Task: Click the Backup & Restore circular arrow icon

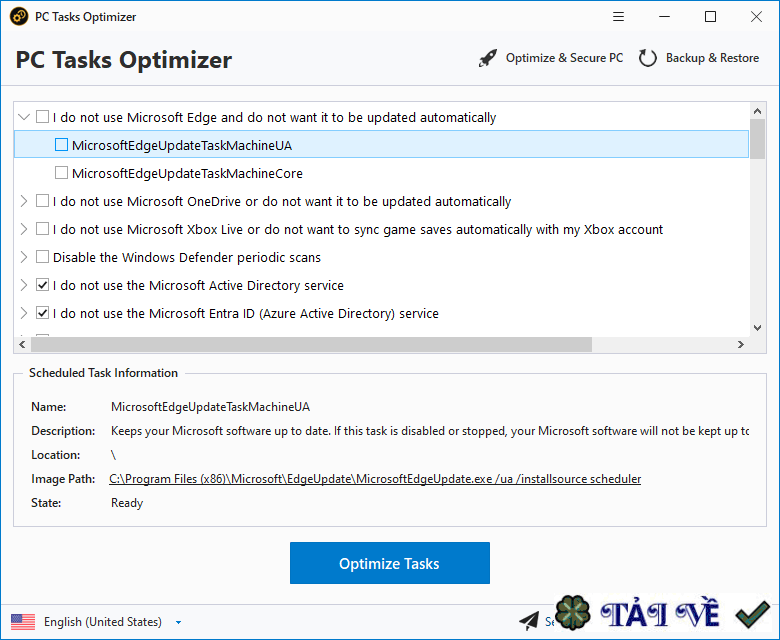Action: click(648, 58)
